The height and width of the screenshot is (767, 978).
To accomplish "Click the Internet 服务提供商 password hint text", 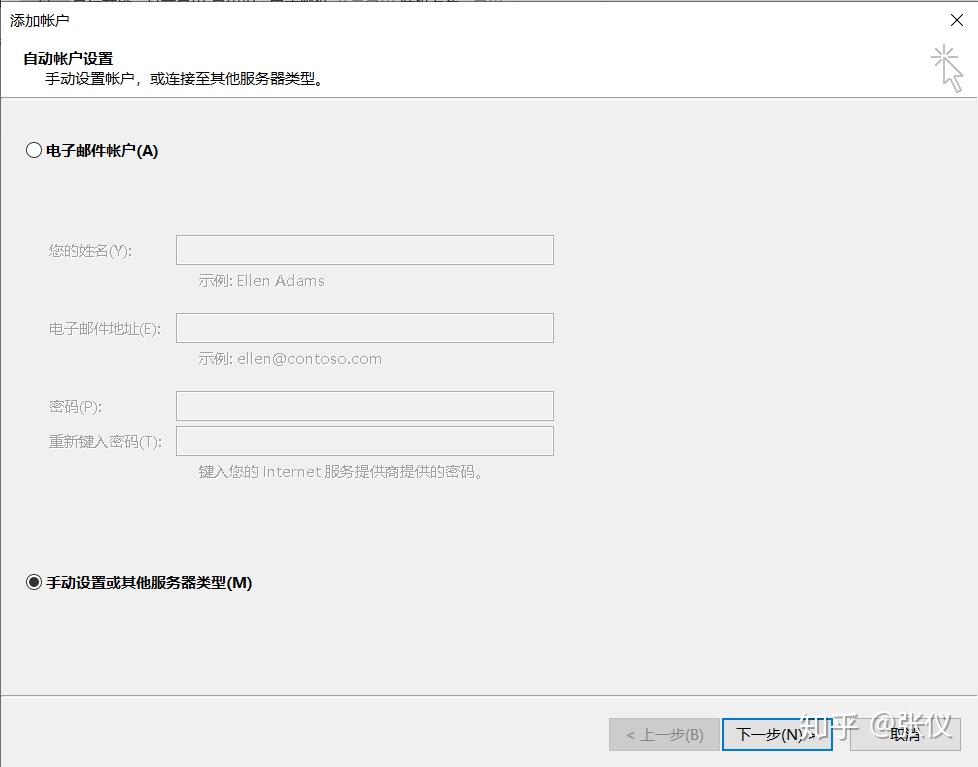I will tap(341, 471).
